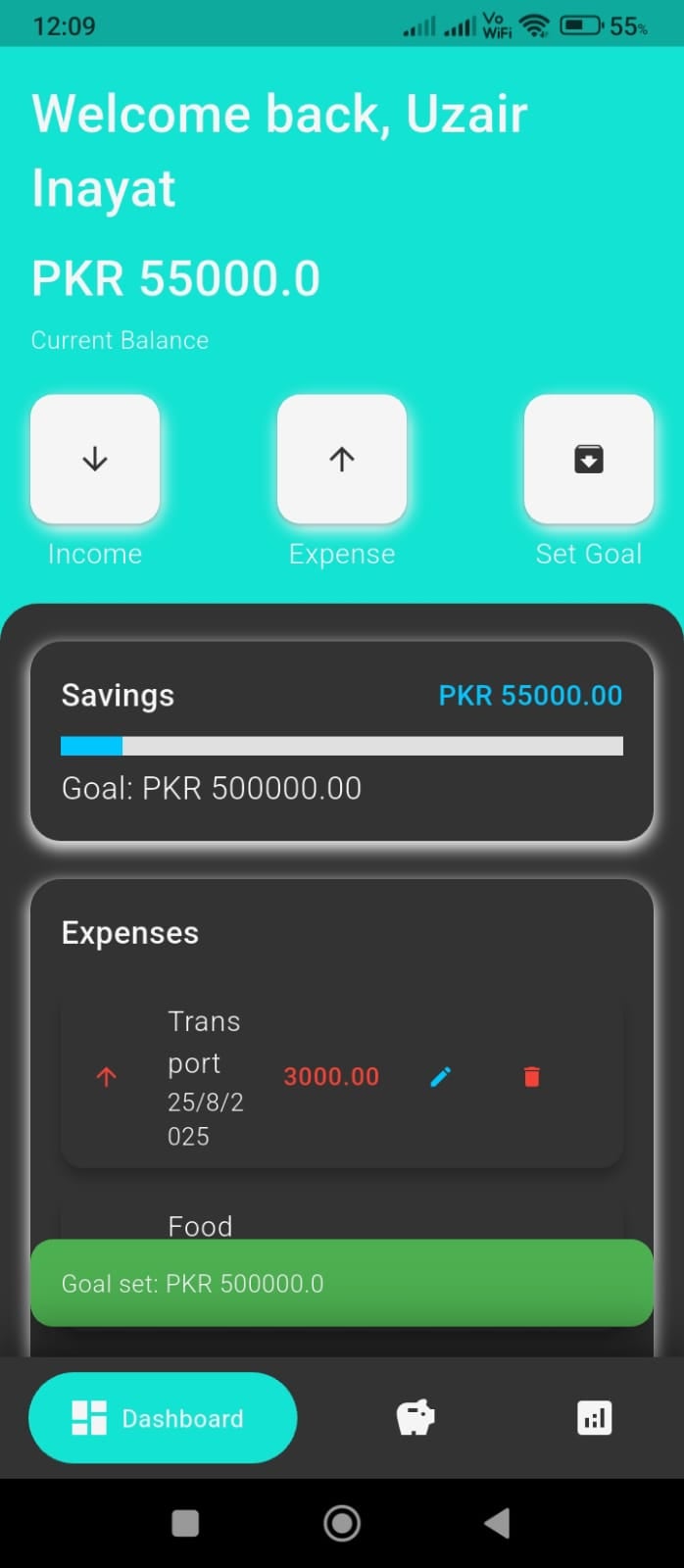Tap the Income down-arrow button
The height and width of the screenshot is (1568, 684).
pos(95,459)
